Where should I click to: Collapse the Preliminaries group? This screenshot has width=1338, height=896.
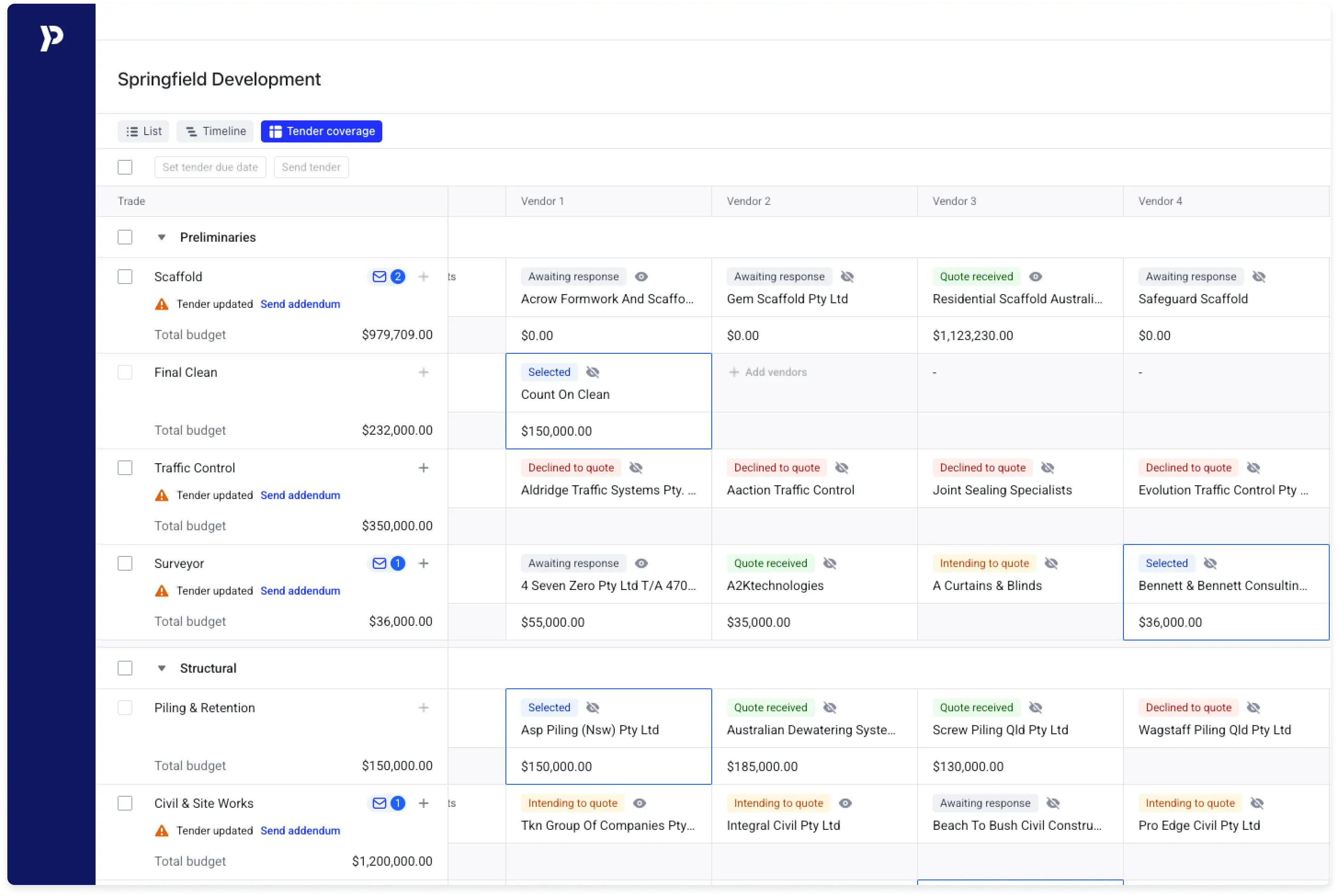pyautogui.click(x=162, y=238)
